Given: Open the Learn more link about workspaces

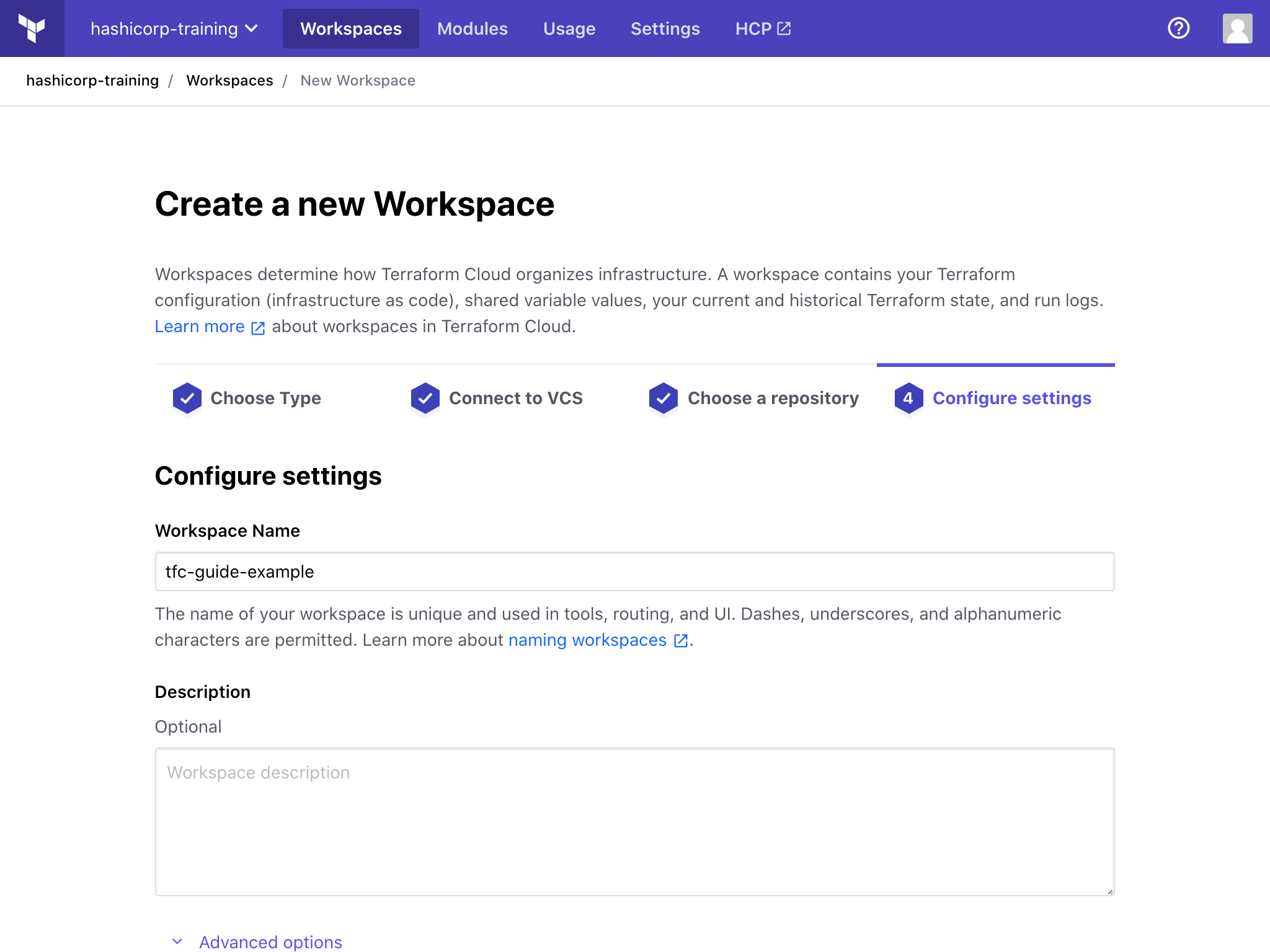Looking at the screenshot, I should pyautogui.click(x=210, y=327).
